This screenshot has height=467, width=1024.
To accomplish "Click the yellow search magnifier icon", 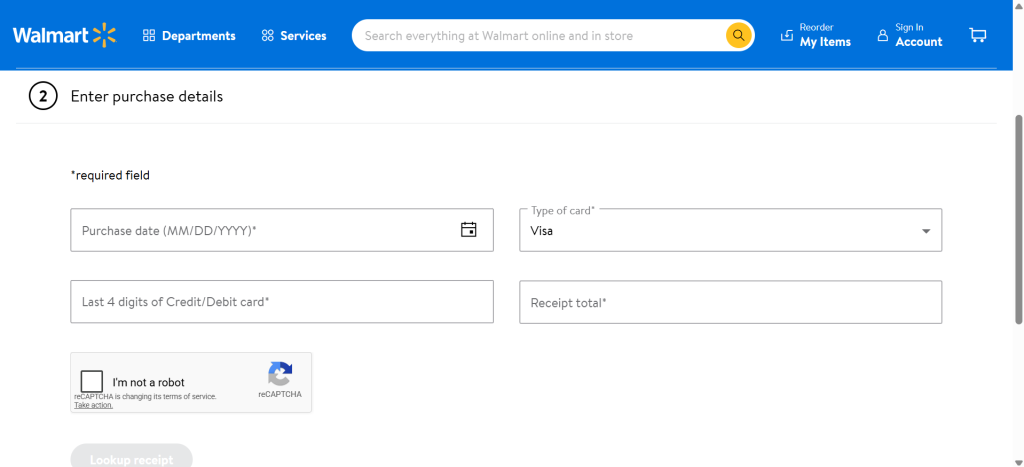I will [738, 35].
